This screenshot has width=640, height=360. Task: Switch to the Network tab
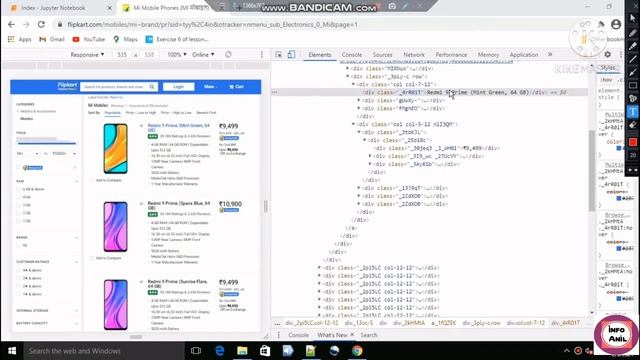(414, 54)
